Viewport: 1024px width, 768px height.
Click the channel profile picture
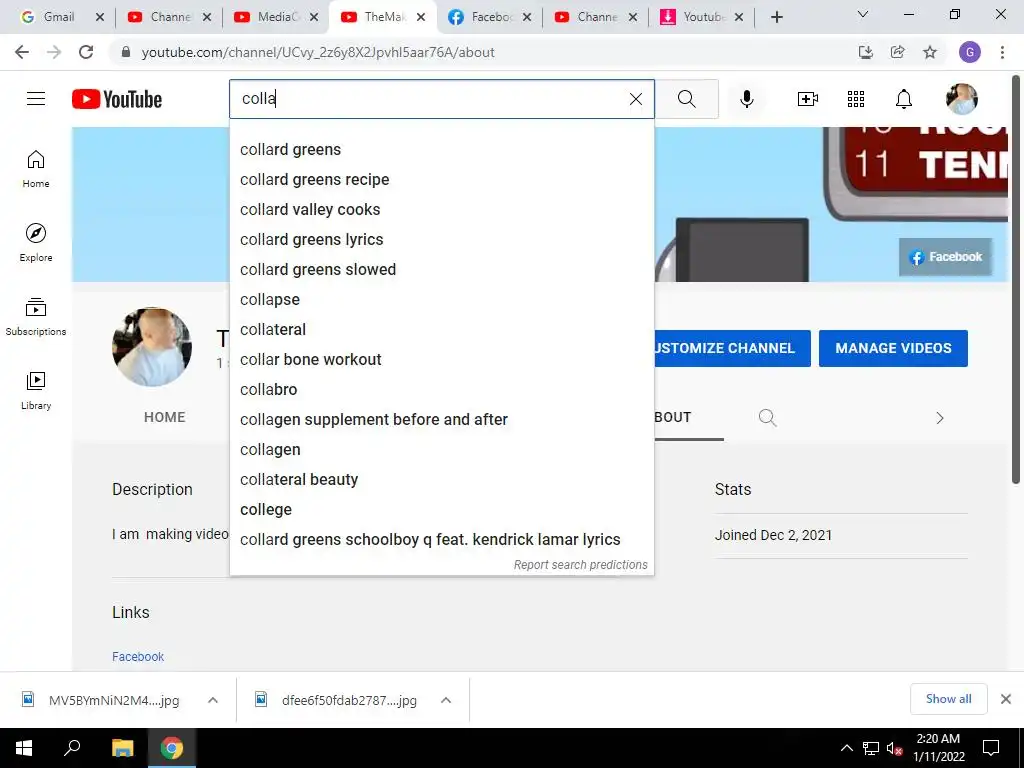(x=152, y=347)
